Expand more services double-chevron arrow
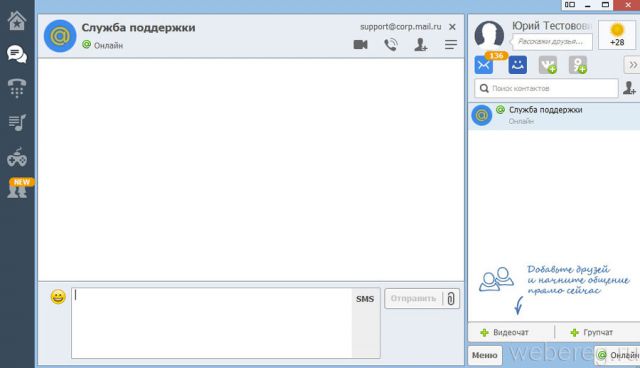The width and height of the screenshot is (640, 368). tap(632, 65)
